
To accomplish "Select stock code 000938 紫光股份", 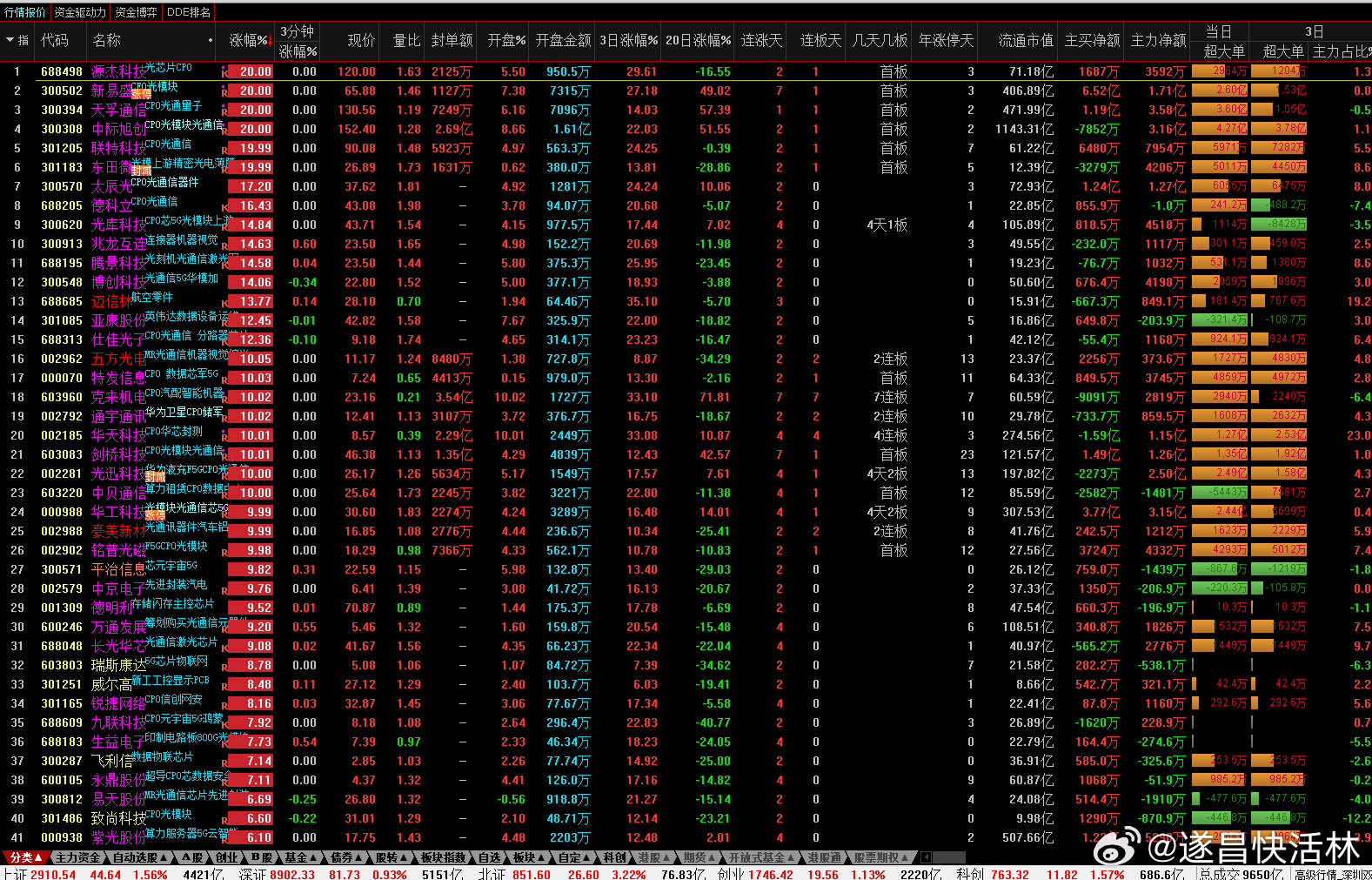I will (x=62, y=837).
